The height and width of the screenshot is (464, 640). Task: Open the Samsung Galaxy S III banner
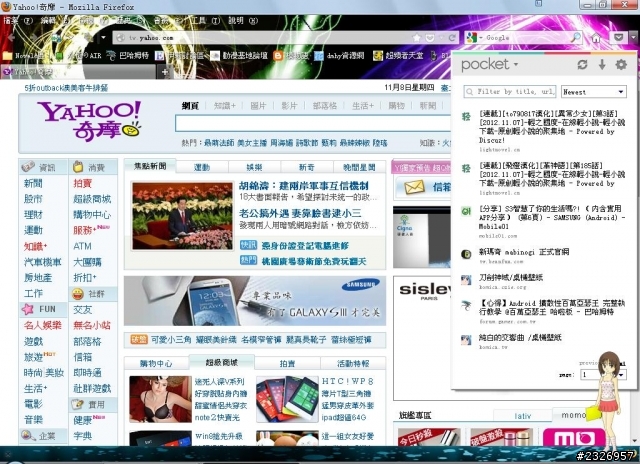click(255, 301)
